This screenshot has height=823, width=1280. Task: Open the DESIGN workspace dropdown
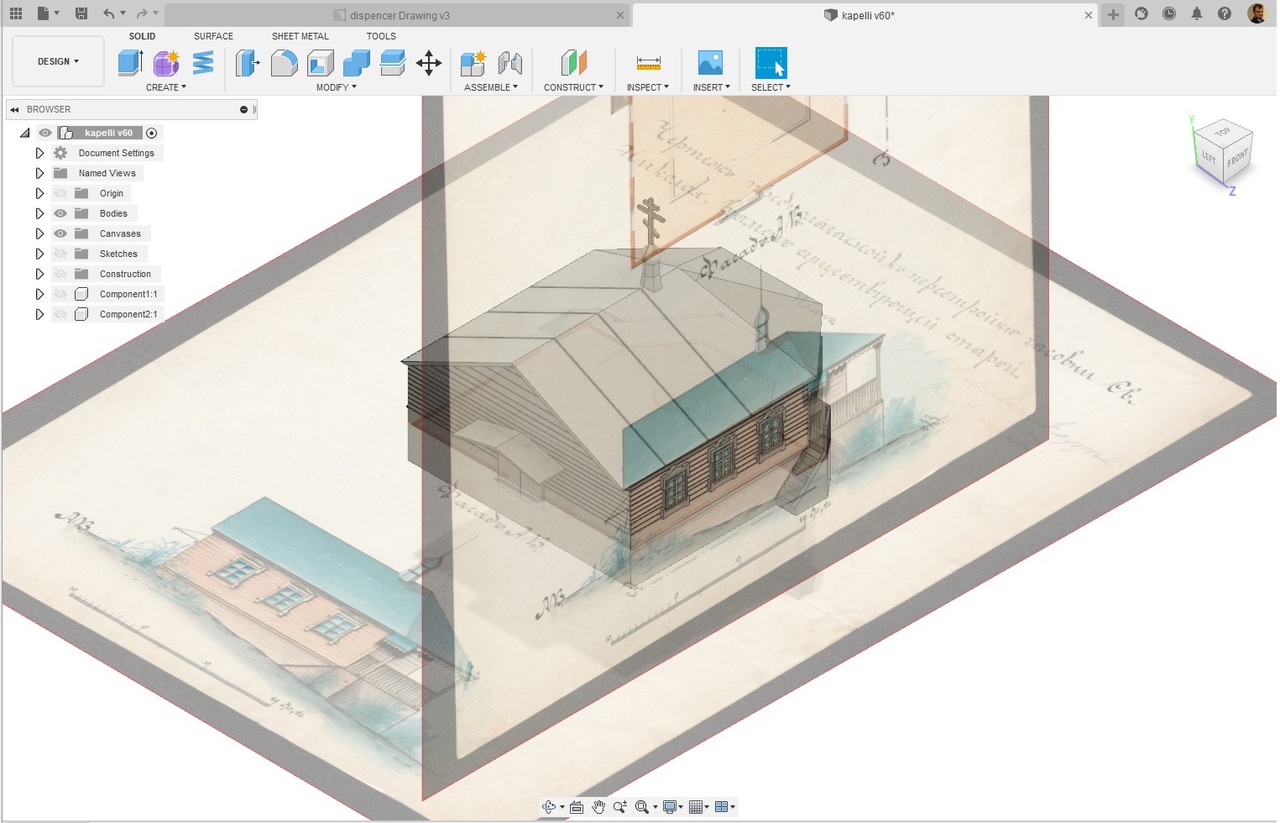tap(58, 61)
